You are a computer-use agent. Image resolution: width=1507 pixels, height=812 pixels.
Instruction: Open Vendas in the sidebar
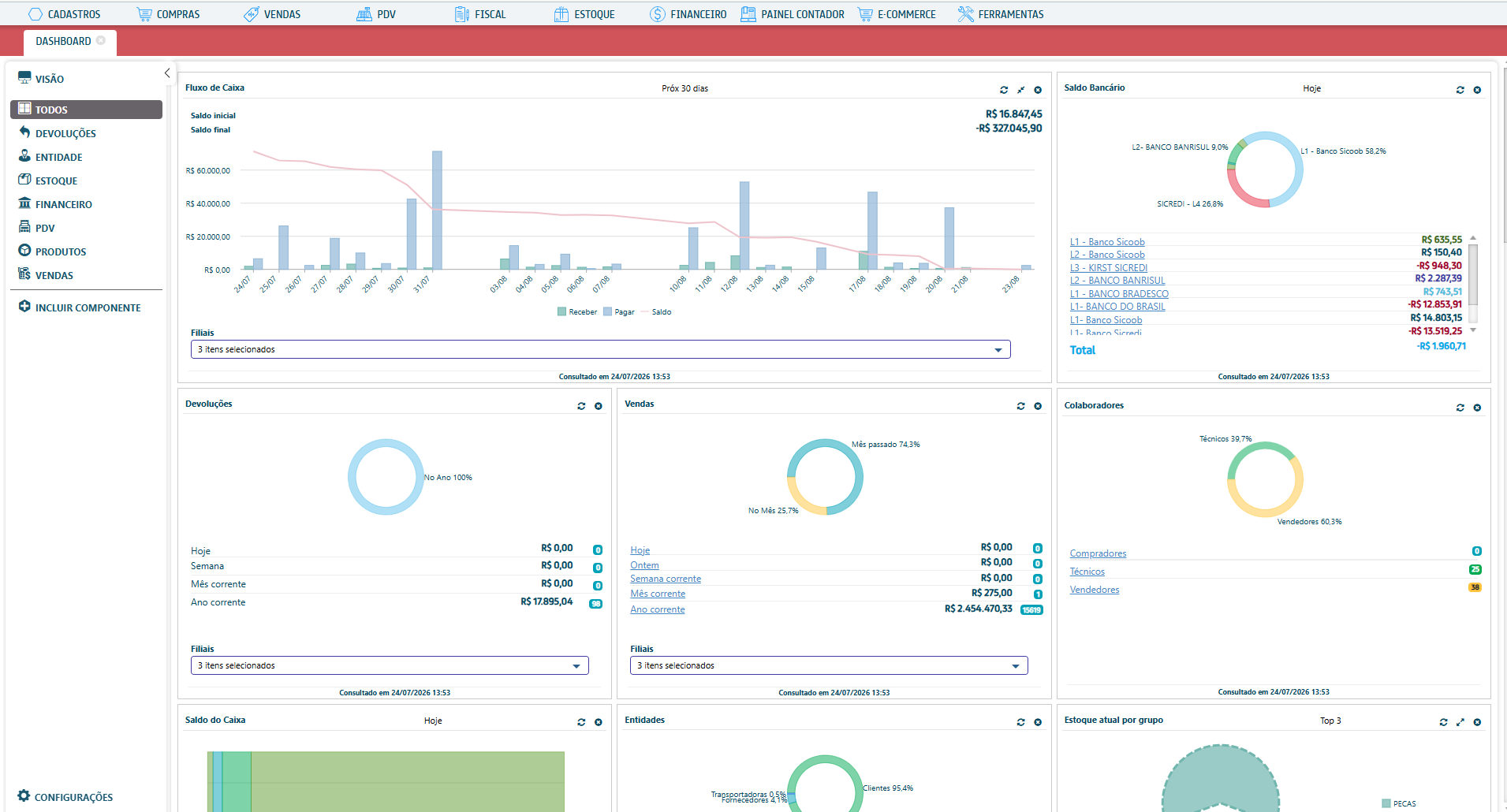tap(46, 275)
